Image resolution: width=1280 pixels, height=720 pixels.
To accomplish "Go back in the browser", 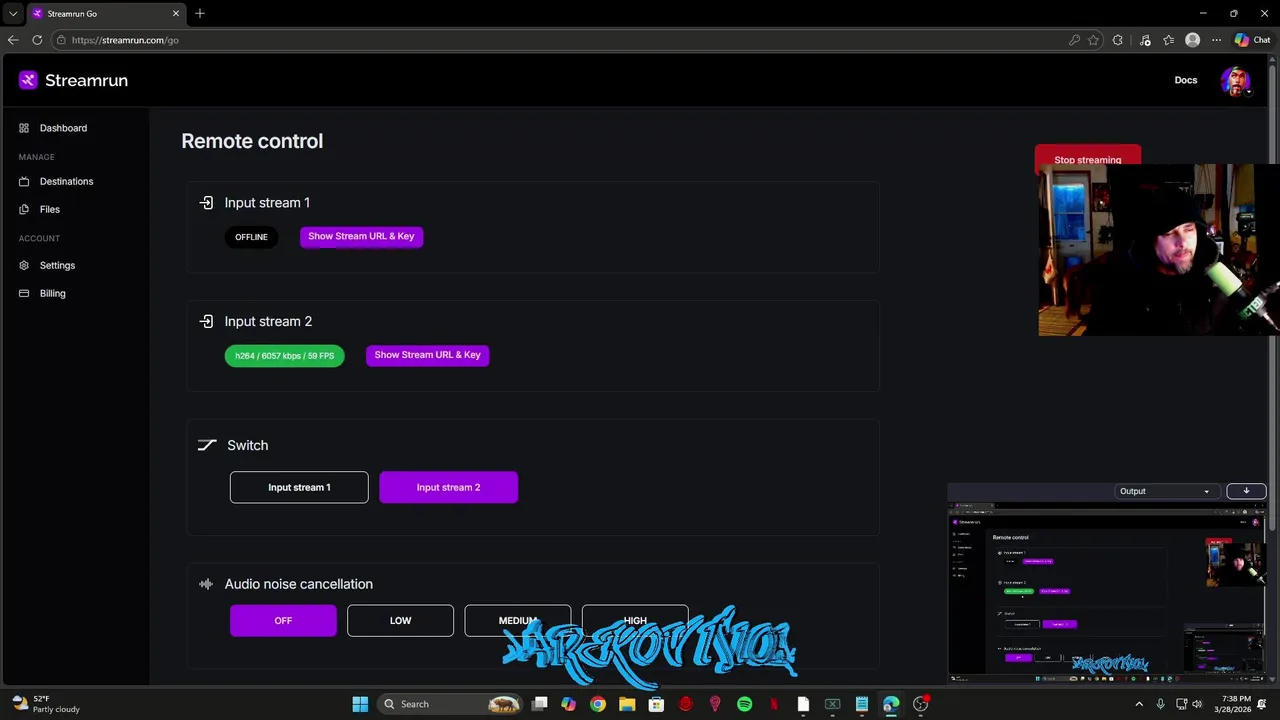I will pyautogui.click(x=13, y=40).
